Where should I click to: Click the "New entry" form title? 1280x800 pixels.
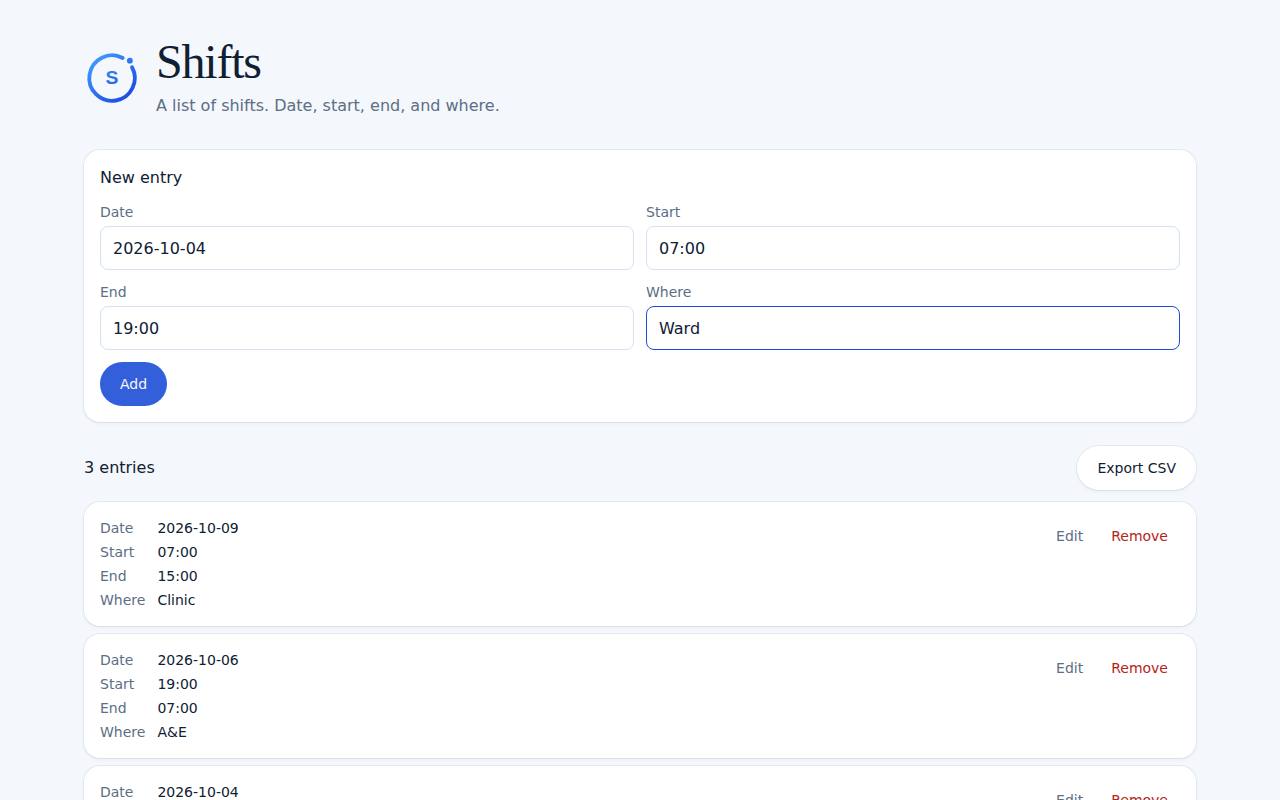coord(141,177)
